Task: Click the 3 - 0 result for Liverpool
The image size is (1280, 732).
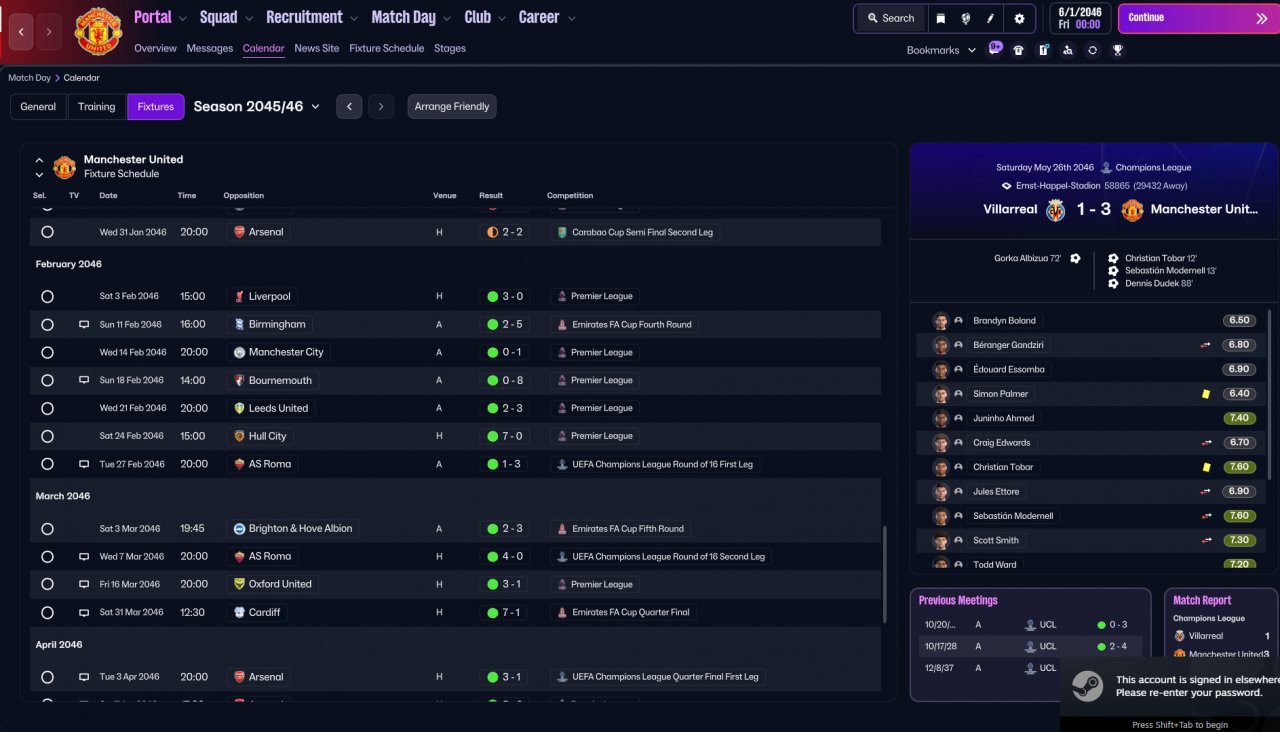Action: click(505, 297)
